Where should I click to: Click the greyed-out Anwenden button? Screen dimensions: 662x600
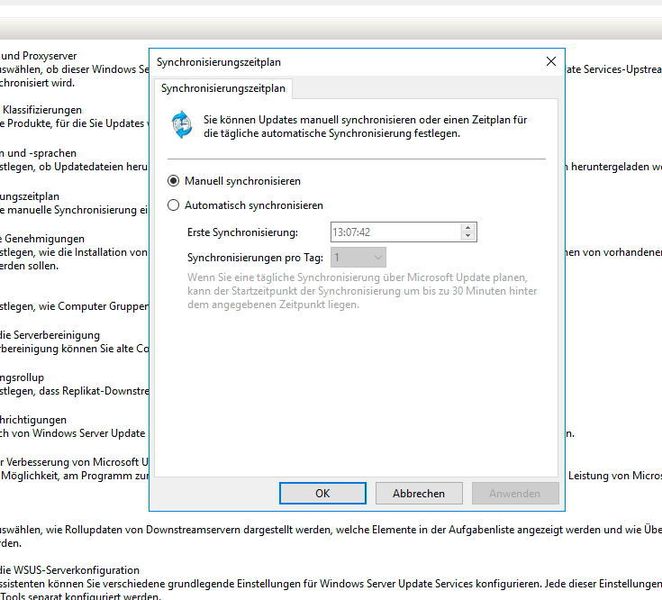click(515, 493)
